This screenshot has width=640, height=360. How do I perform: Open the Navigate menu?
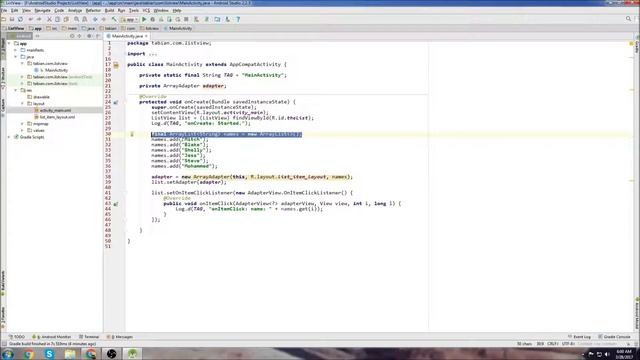pyautogui.click(x=42, y=10)
